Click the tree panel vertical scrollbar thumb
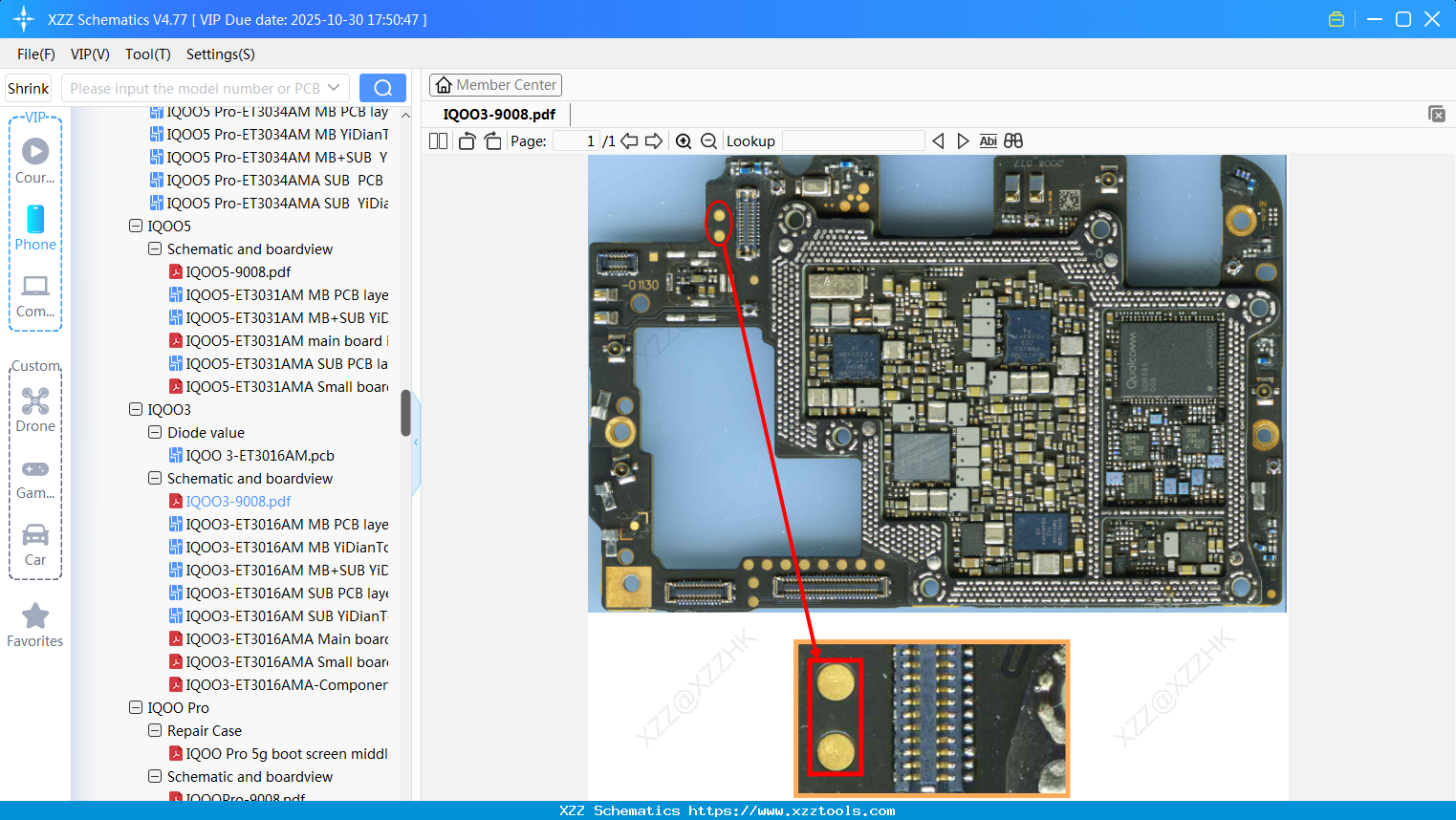1456x820 pixels. (405, 413)
